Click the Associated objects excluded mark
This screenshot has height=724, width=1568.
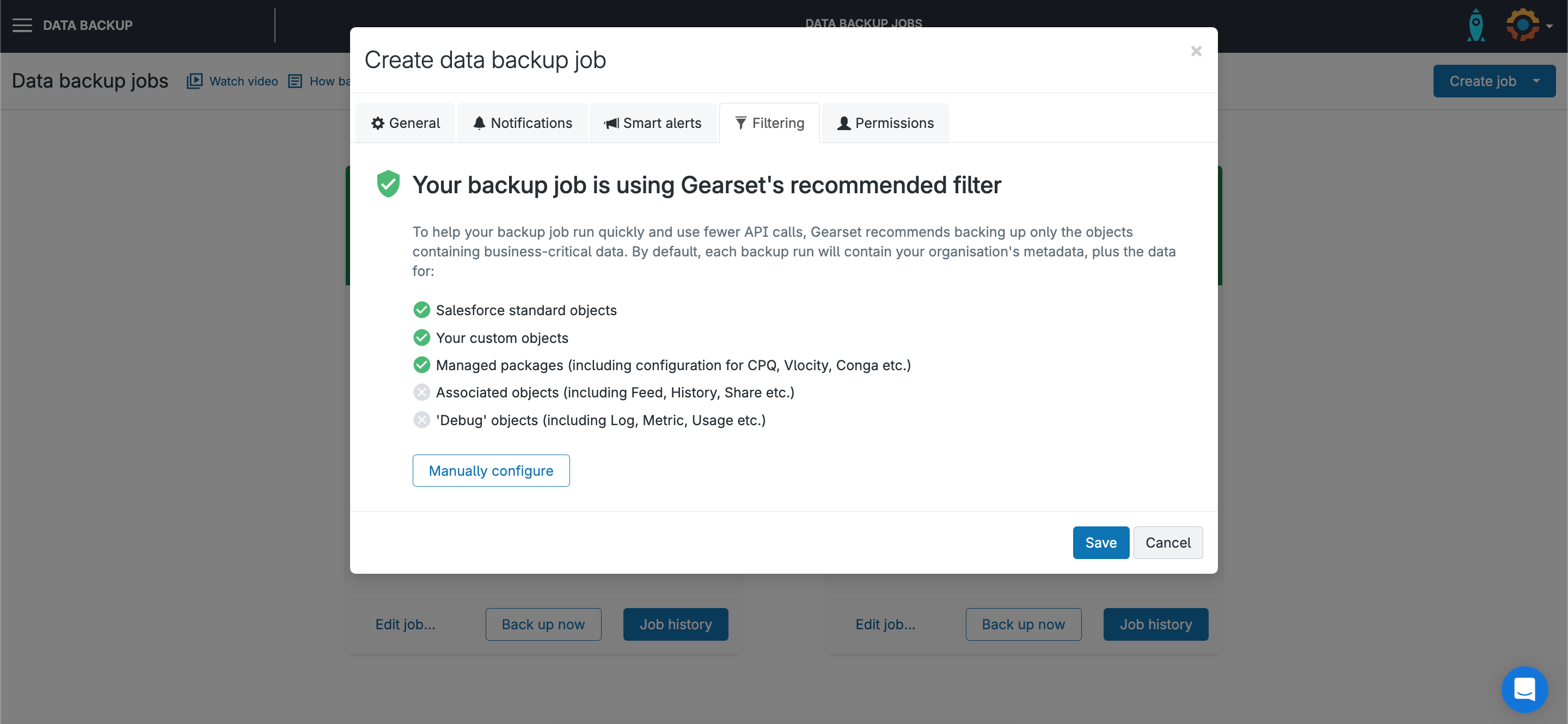point(421,392)
